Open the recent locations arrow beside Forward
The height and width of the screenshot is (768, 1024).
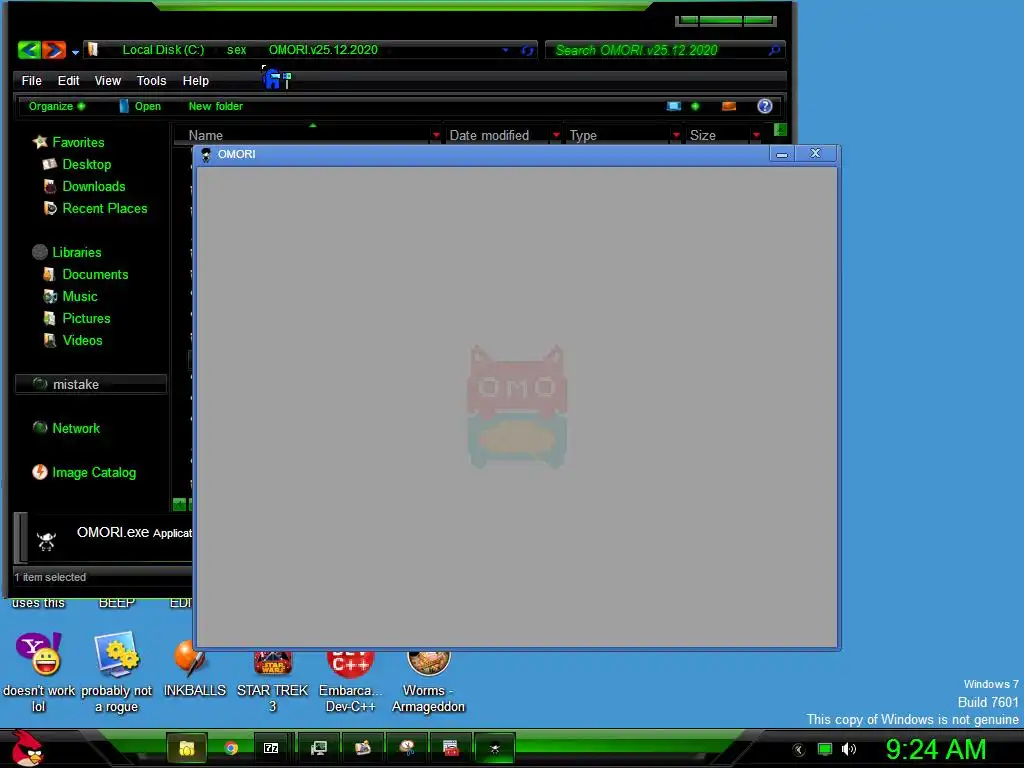[75, 52]
